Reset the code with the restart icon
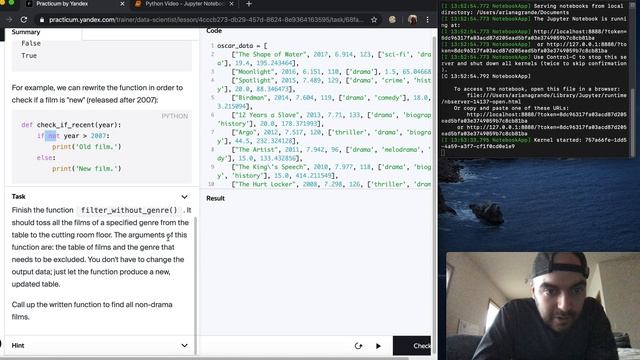 (358, 346)
